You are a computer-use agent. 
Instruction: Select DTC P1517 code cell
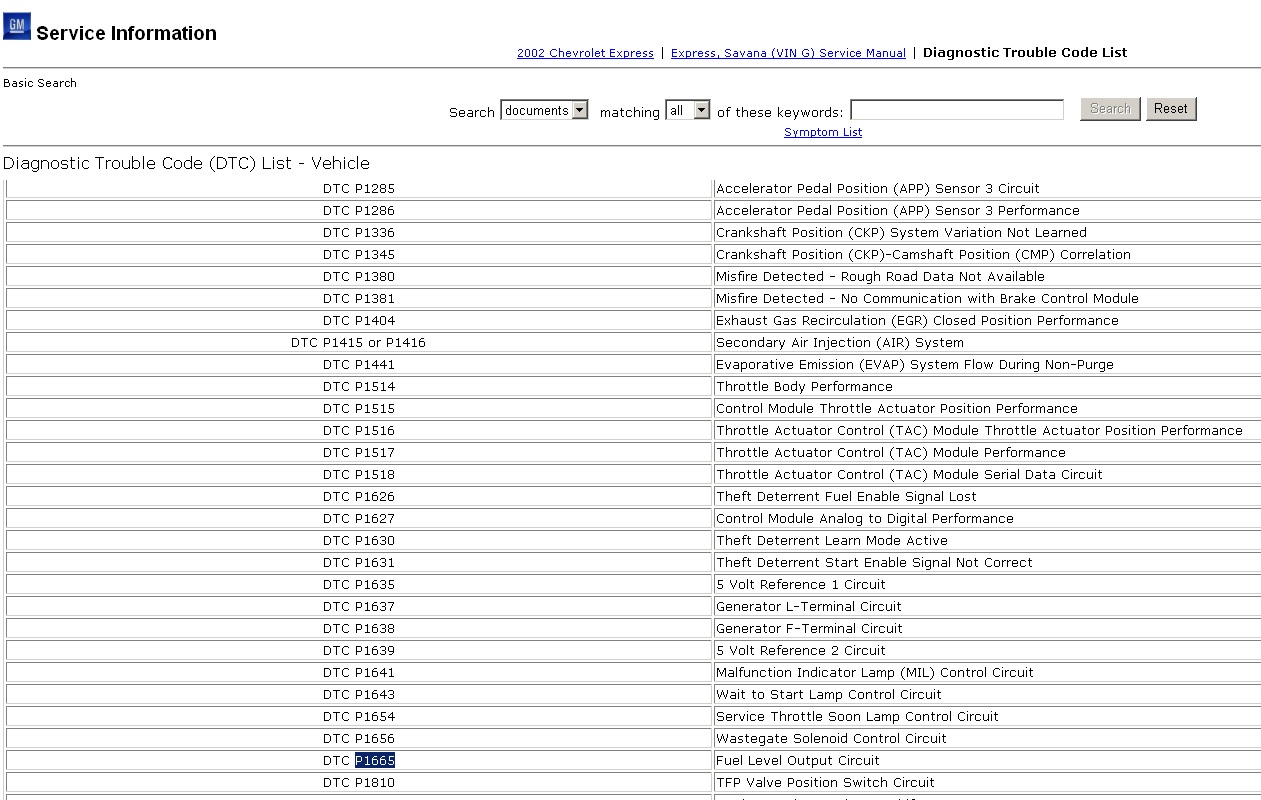[x=359, y=452]
